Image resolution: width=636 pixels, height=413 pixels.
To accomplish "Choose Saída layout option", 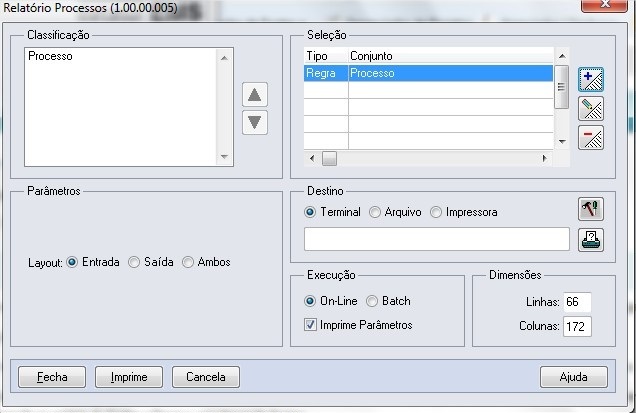I will point(134,262).
